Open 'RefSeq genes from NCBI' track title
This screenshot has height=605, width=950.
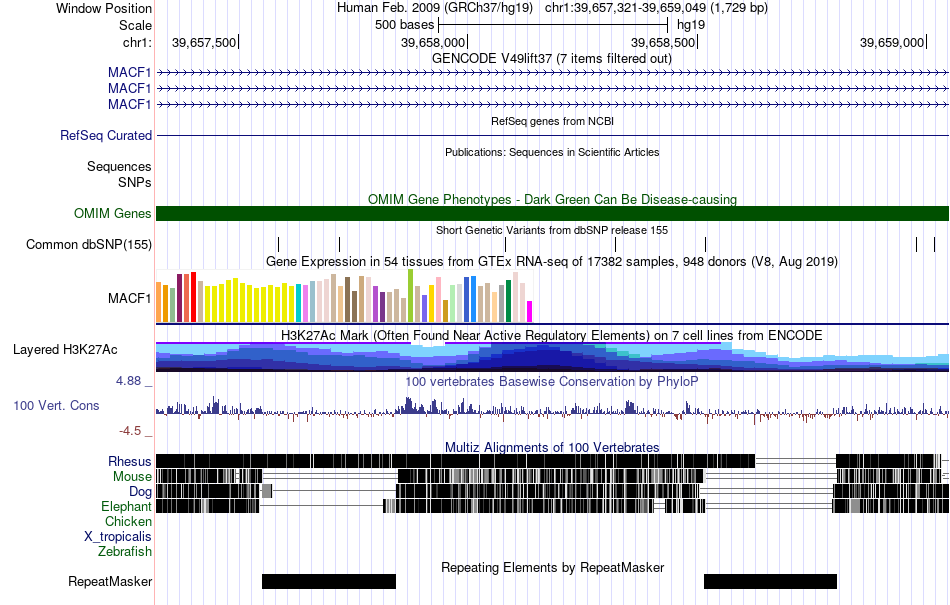[552, 121]
